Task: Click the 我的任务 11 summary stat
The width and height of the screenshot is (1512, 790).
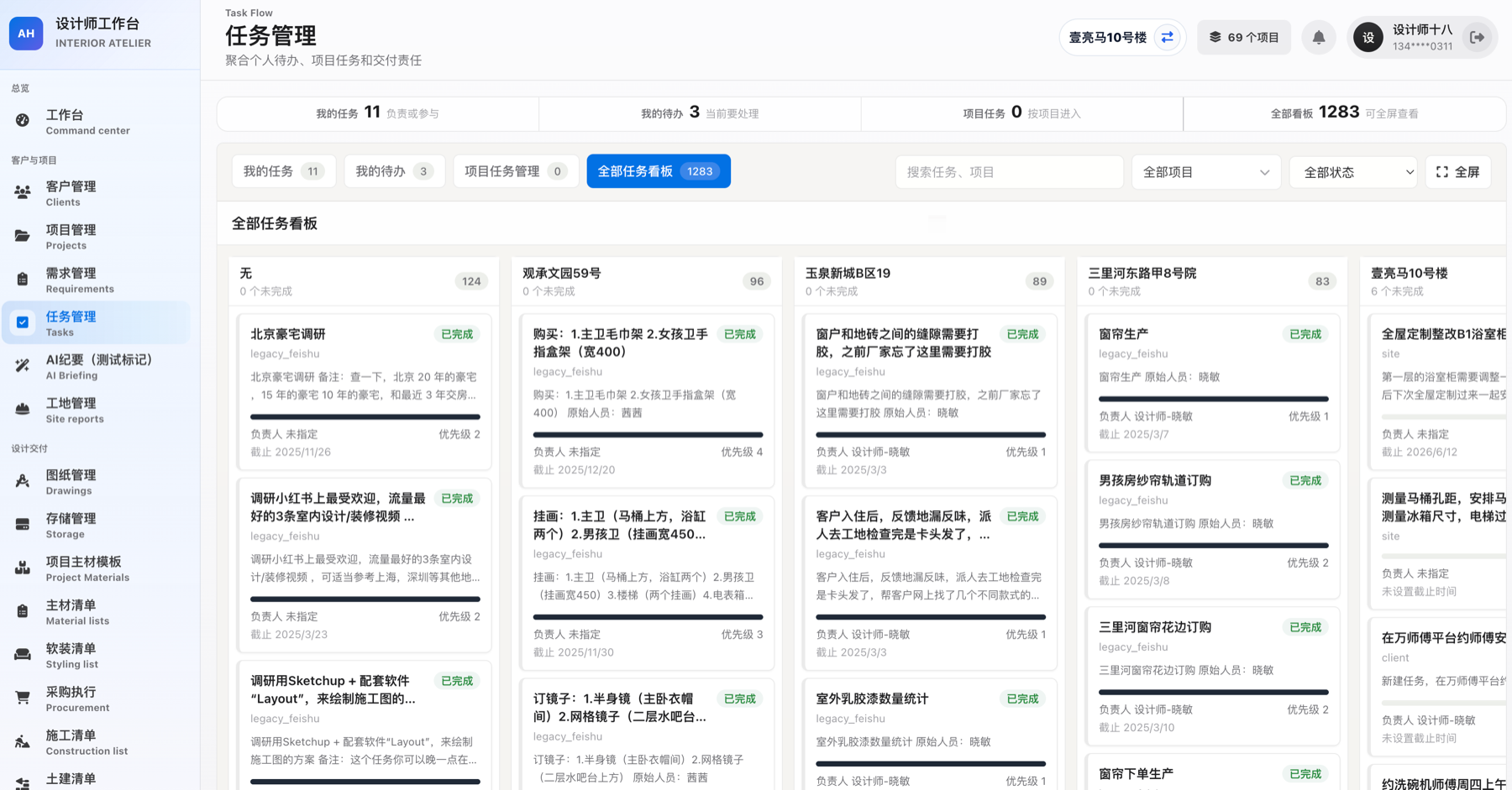Action: click(x=378, y=113)
